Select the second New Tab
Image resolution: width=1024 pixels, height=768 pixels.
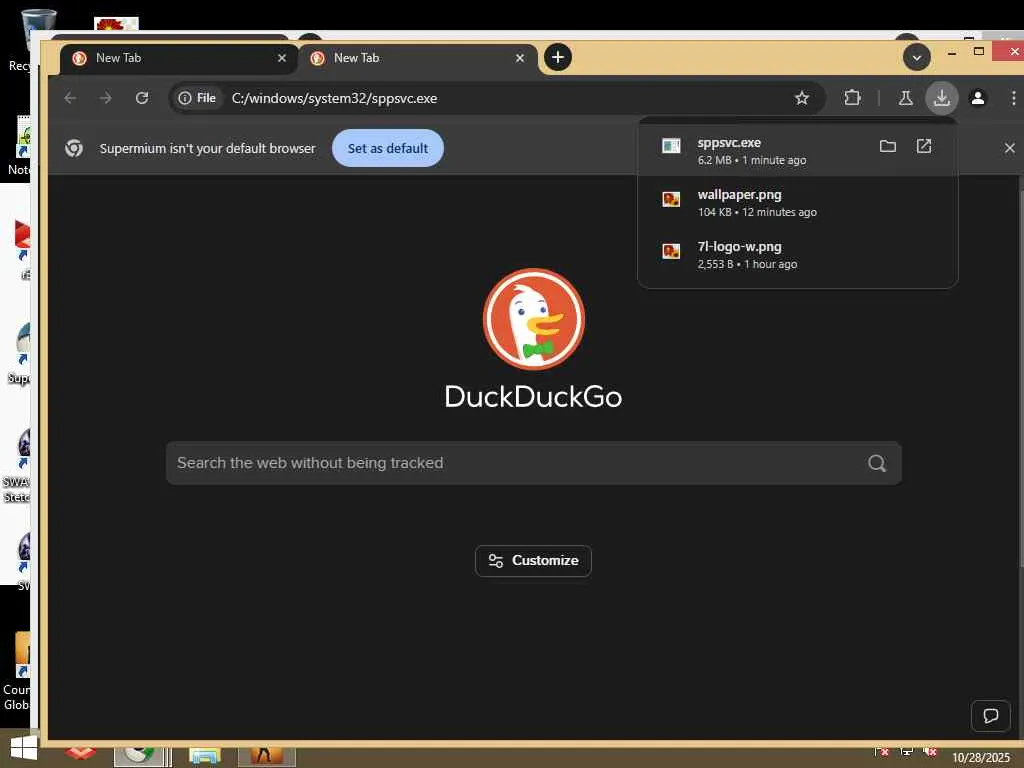[418, 58]
